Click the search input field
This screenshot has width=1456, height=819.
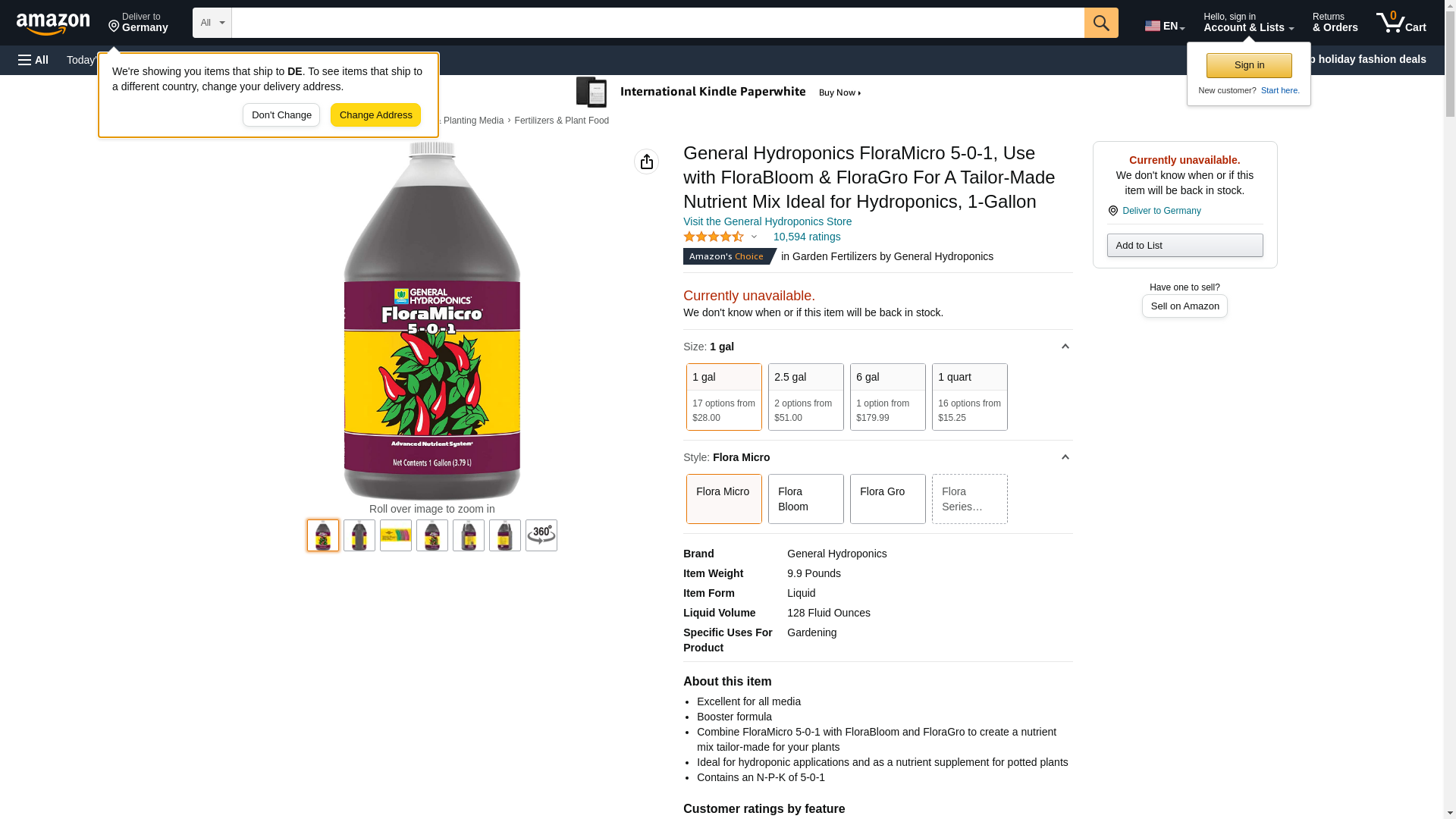(658, 23)
